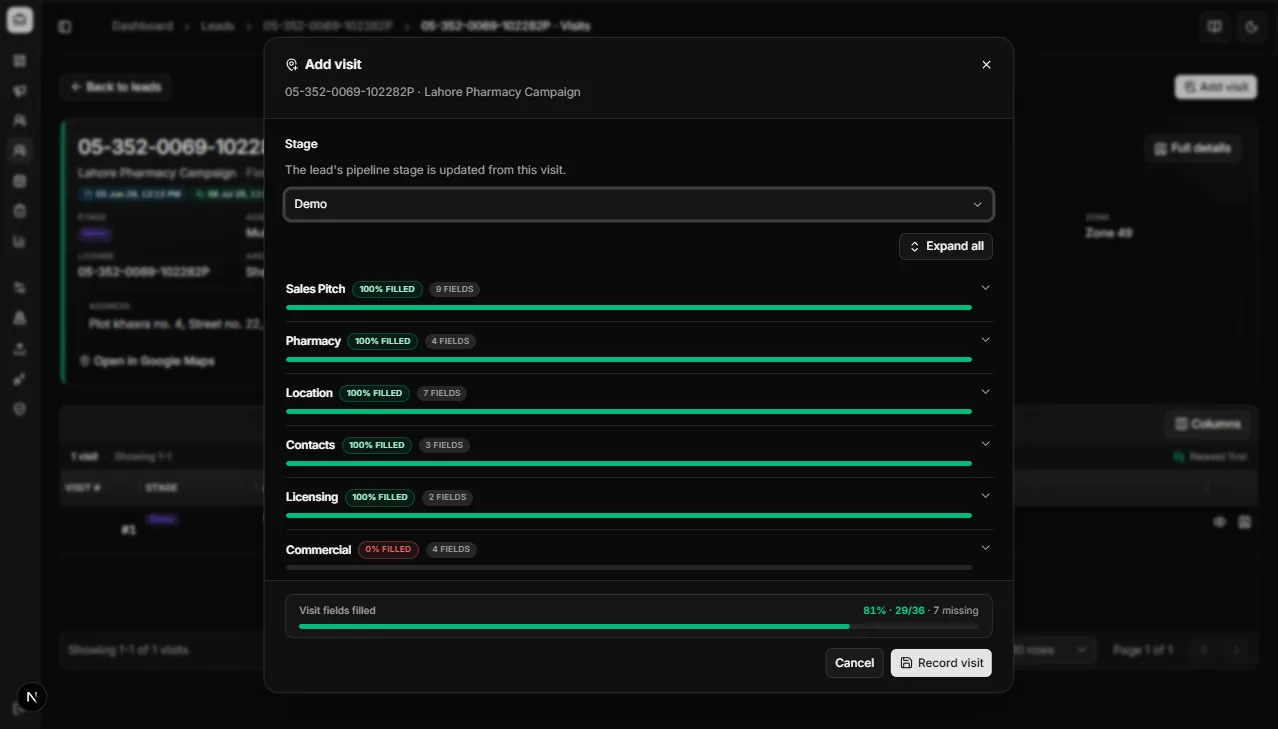Click the 'The lead's pipeline stage is updated' description text
Screen dimensions: 1278x729
coord(425,170)
